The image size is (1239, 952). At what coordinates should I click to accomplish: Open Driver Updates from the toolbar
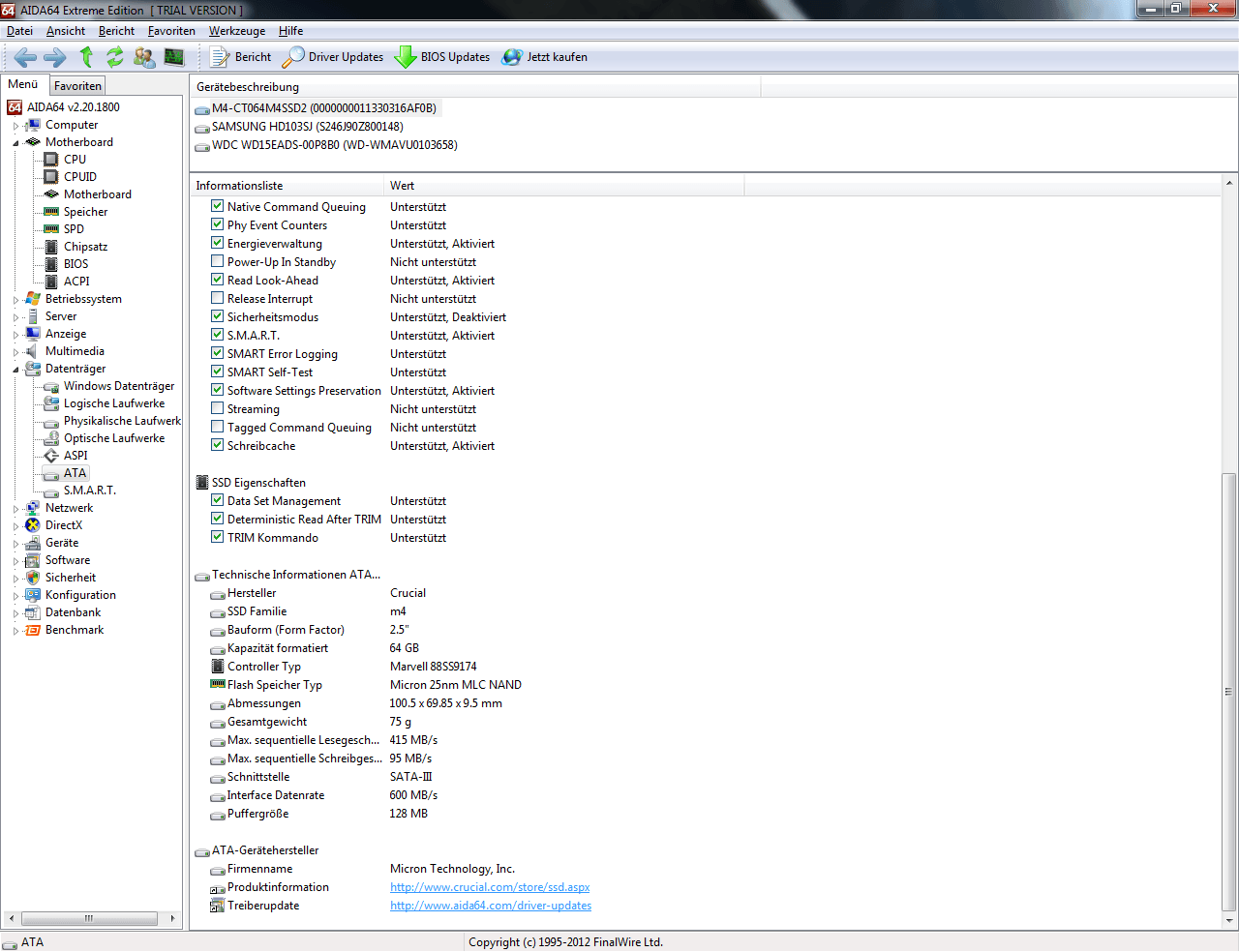[333, 57]
